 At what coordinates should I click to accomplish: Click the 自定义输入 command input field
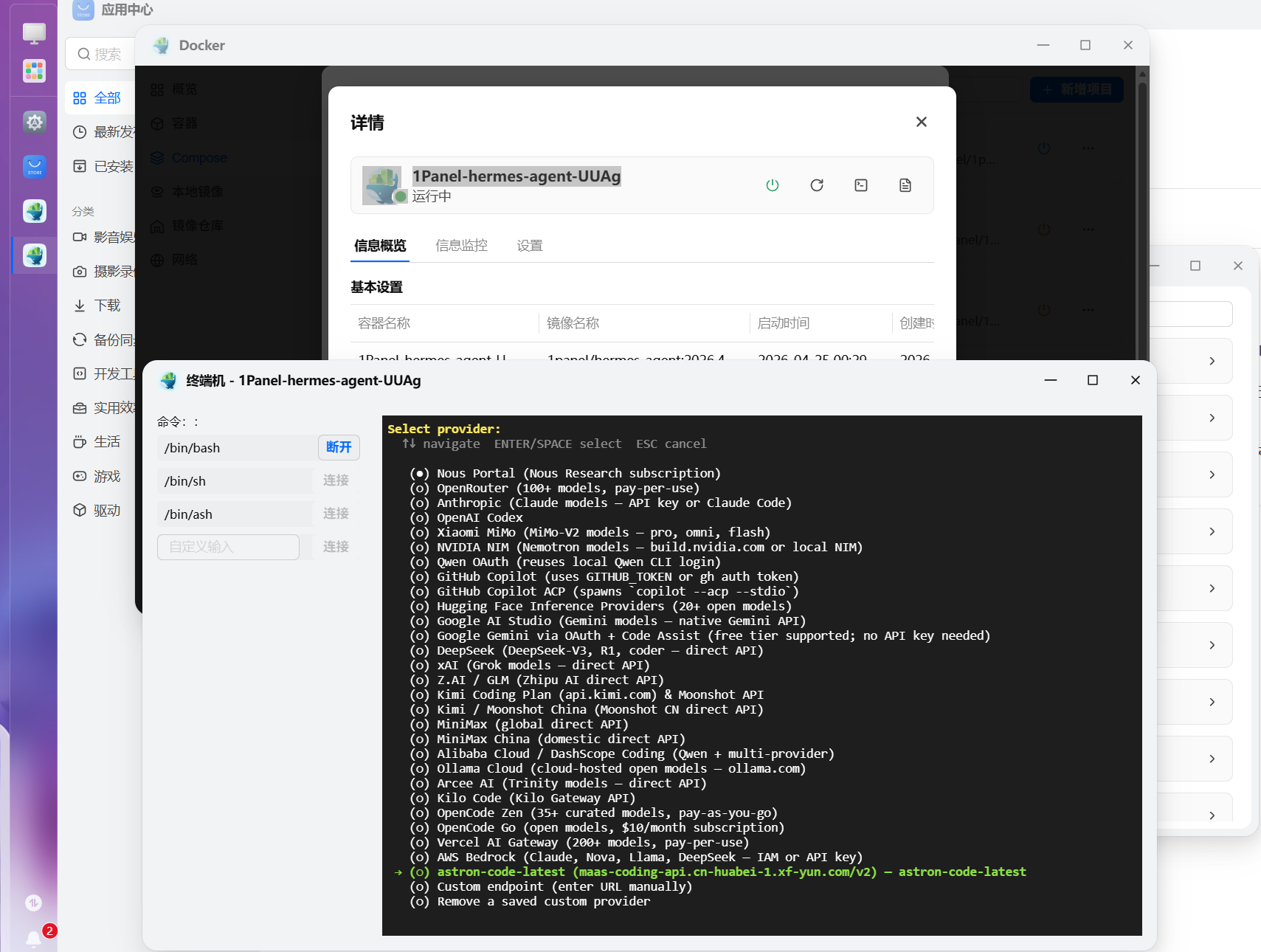click(228, 547)
